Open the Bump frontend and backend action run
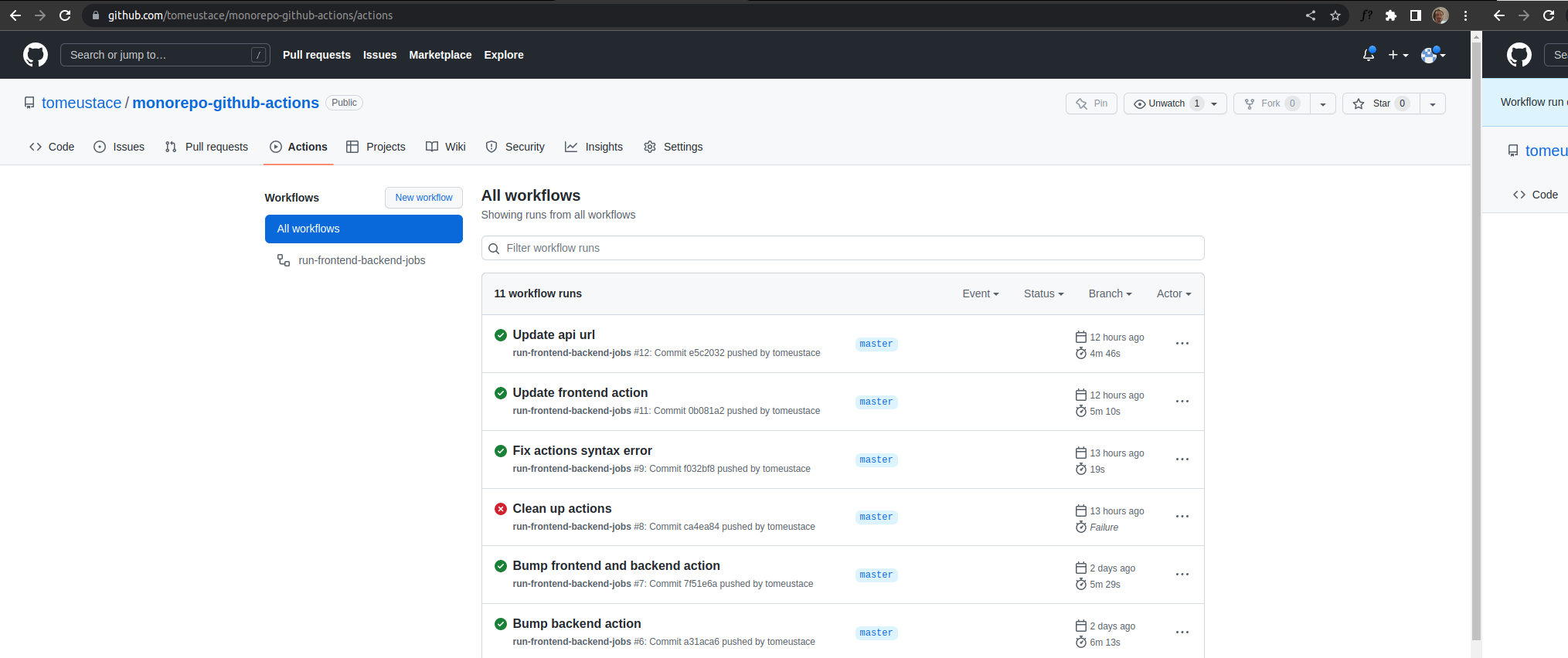The image size is (1568, 658). (617, 565)
